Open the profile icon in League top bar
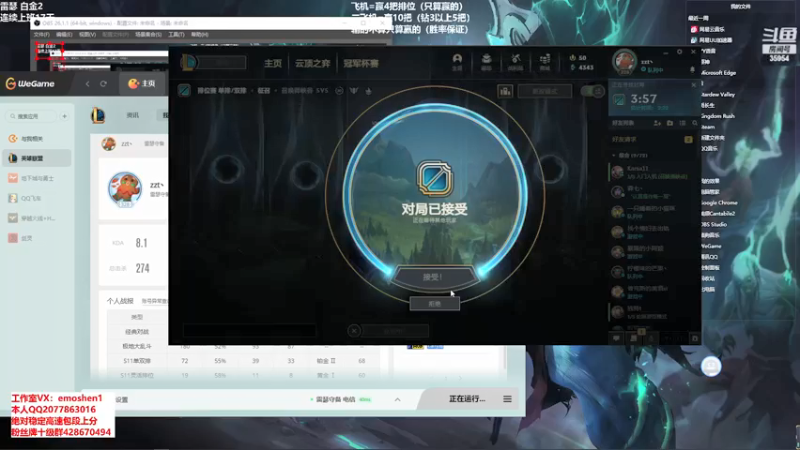 click(x=457, y=62)
